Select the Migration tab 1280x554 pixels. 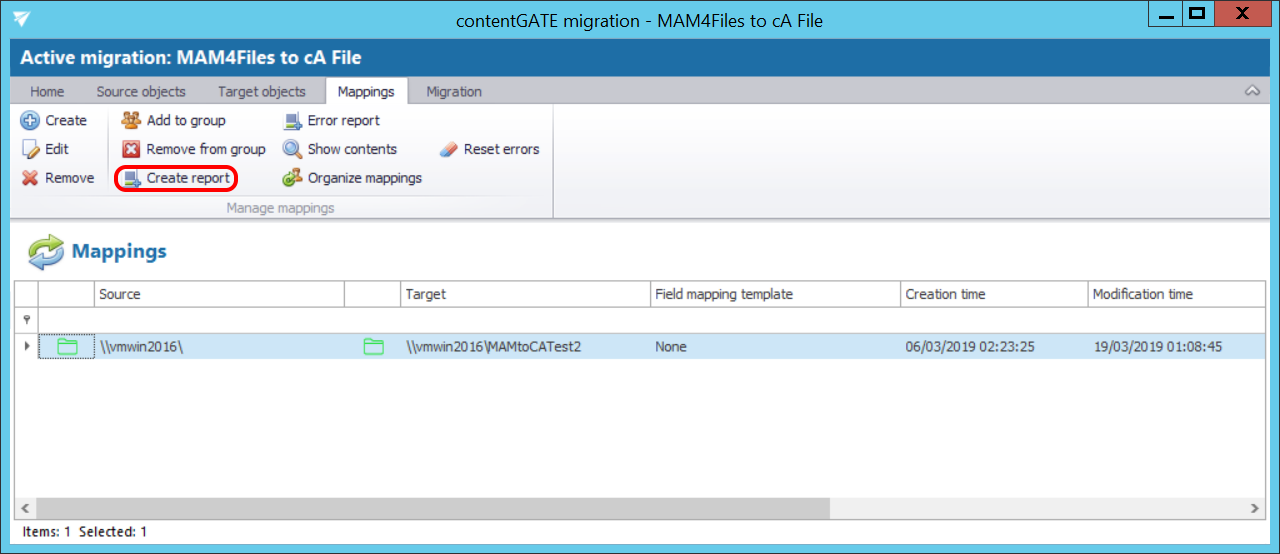(x=454, y=91)
